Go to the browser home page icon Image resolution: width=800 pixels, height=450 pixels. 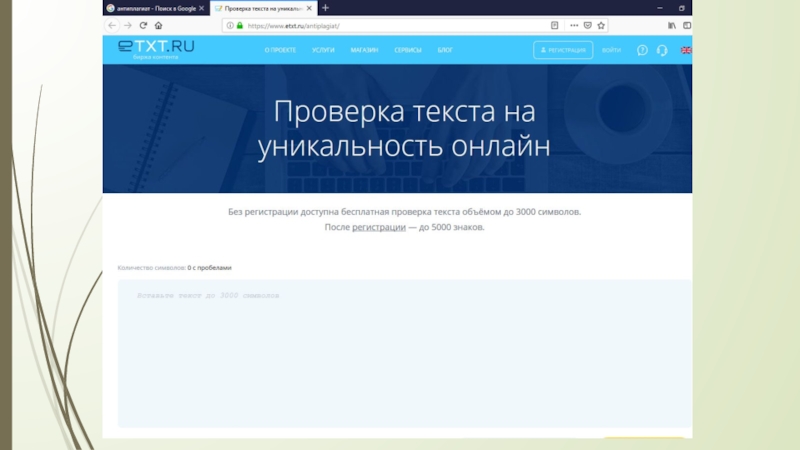point(158,25)
